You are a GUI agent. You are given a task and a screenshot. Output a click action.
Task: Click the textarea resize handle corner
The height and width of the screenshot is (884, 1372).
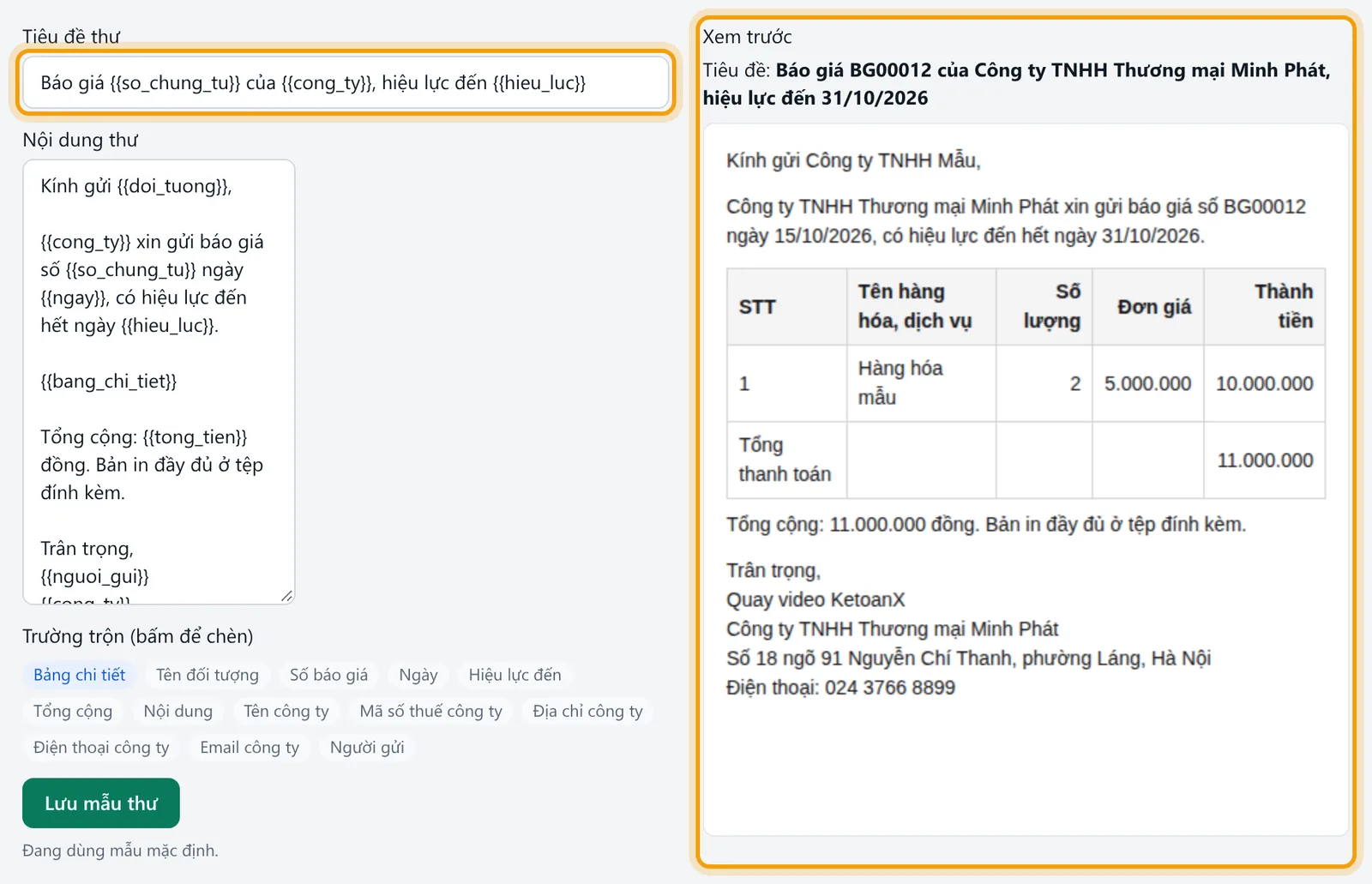[286, 596]
